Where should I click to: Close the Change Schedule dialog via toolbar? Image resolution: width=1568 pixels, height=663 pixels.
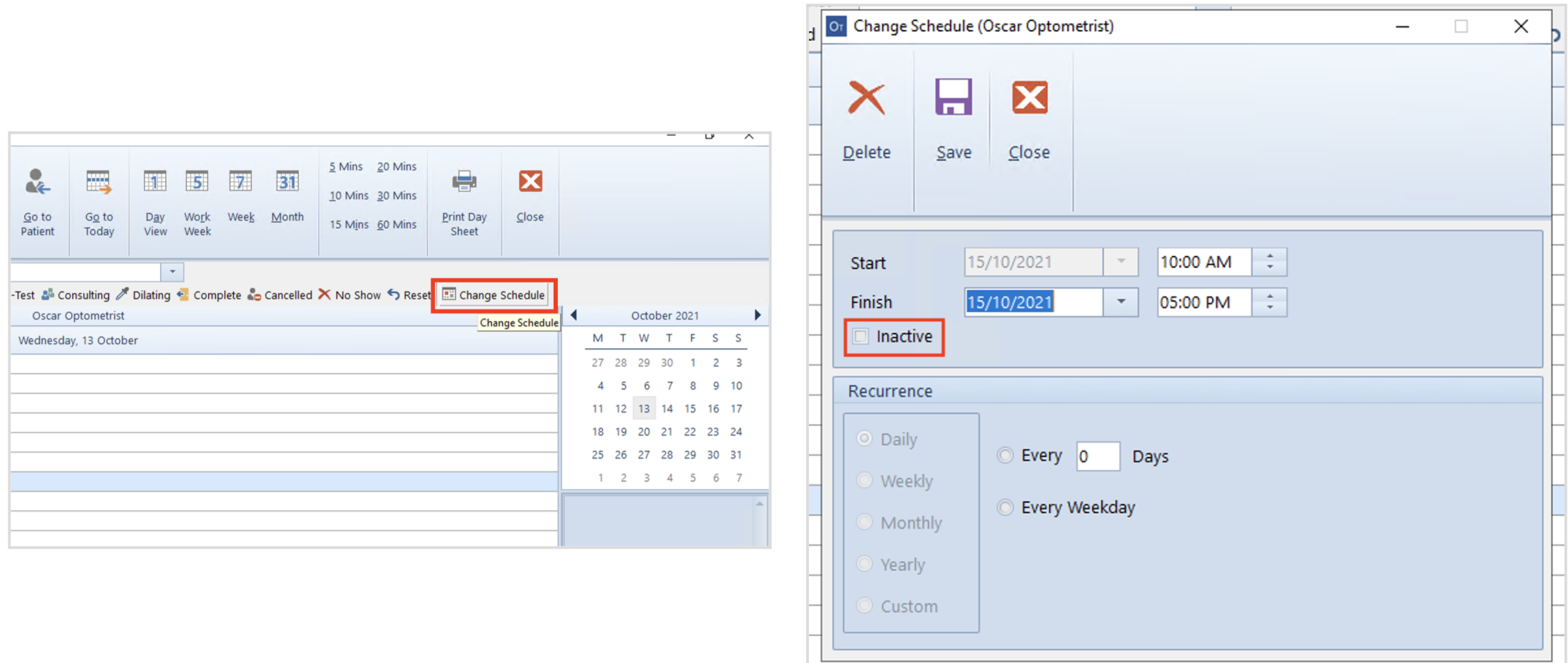click(x=1029, y=119)
